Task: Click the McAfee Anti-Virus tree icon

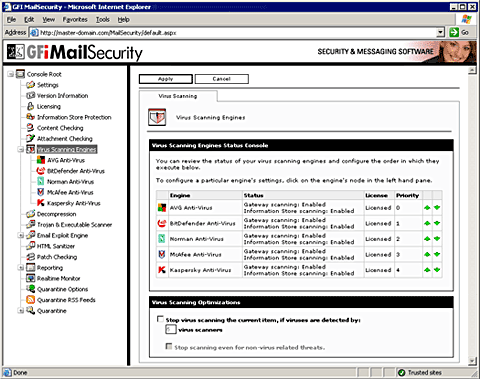Action: click(x=41, y=192)
